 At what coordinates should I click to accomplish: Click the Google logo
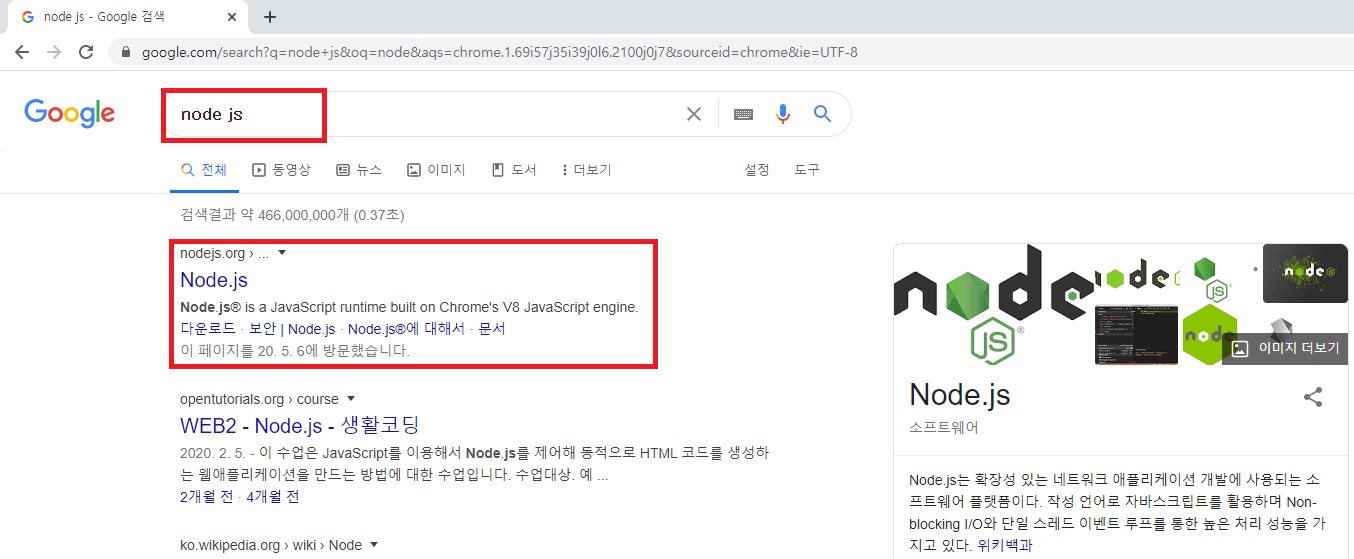[70, 113]
